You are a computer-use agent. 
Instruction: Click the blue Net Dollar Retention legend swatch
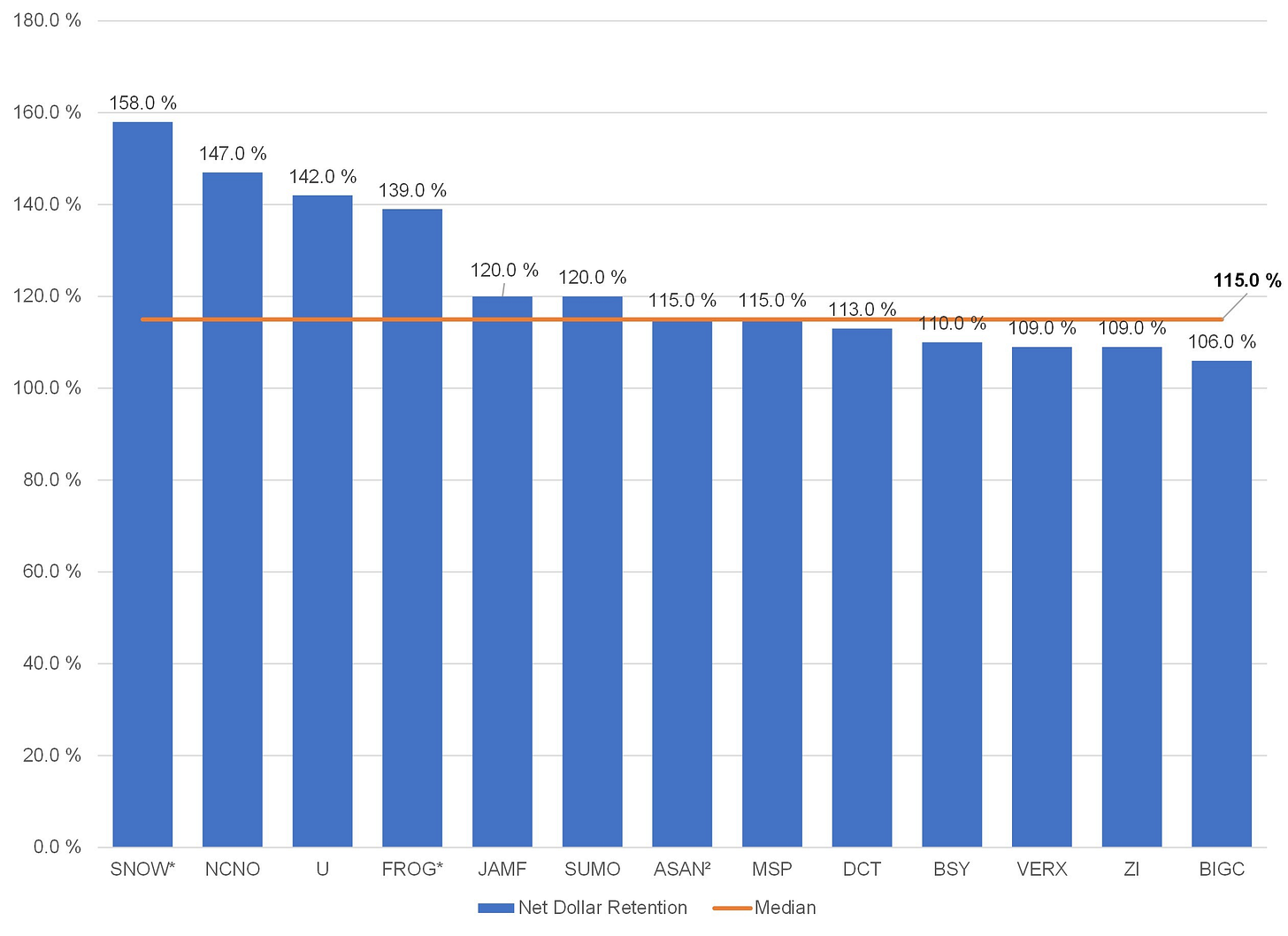pyautogui.click(x=495, y=908)
